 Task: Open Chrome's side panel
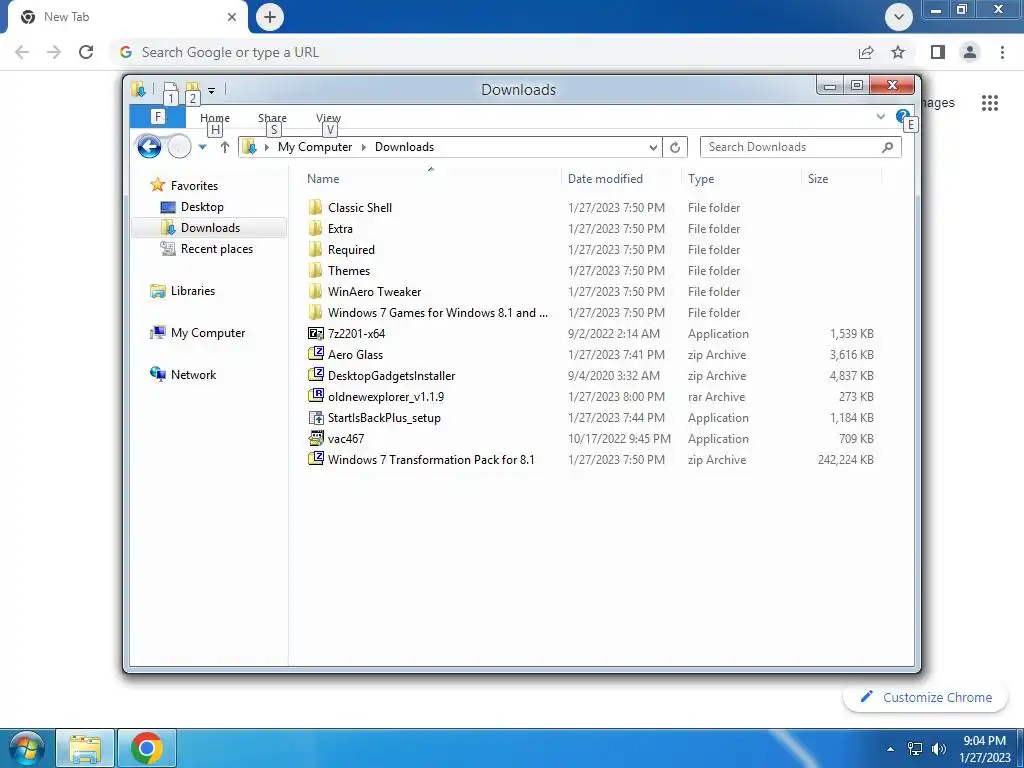(x=938, y=52)
